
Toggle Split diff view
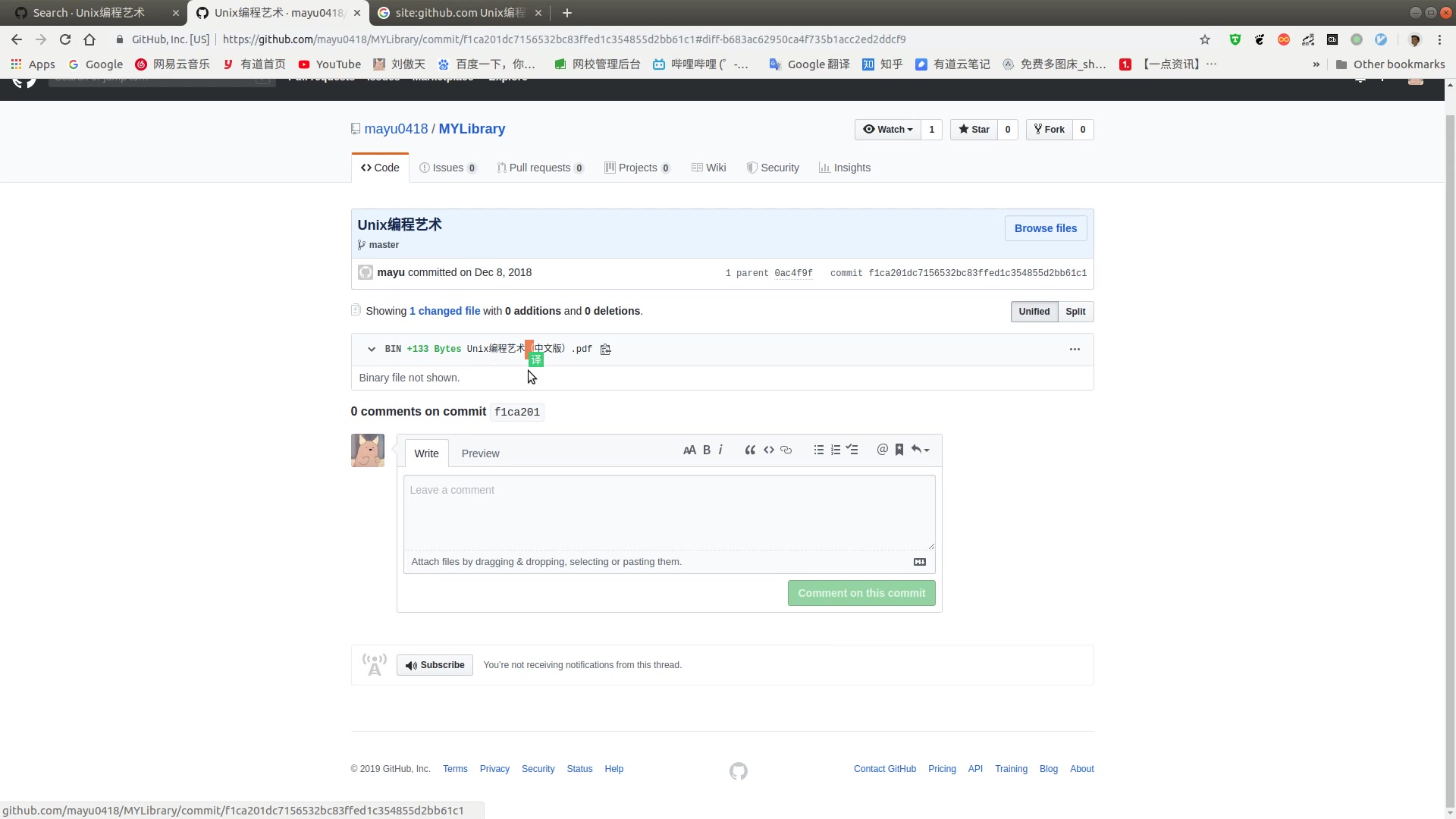[1076, 311]
